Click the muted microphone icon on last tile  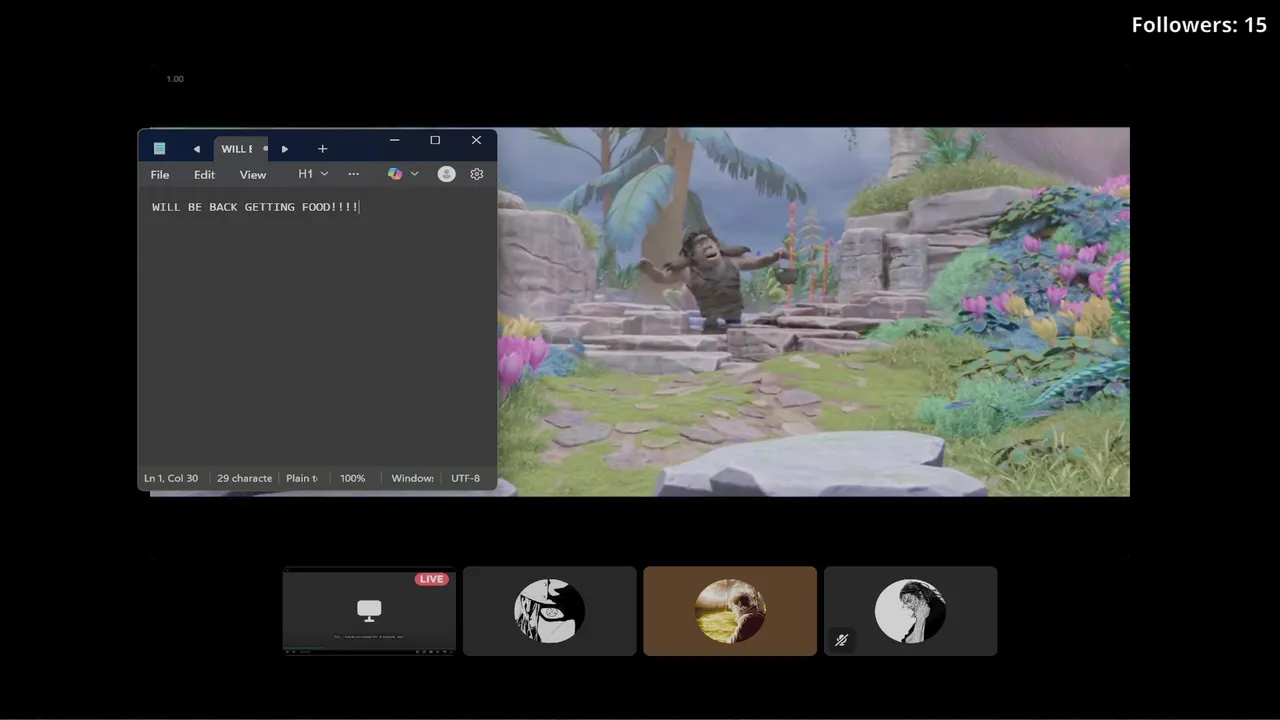click(x=841, y=640)
